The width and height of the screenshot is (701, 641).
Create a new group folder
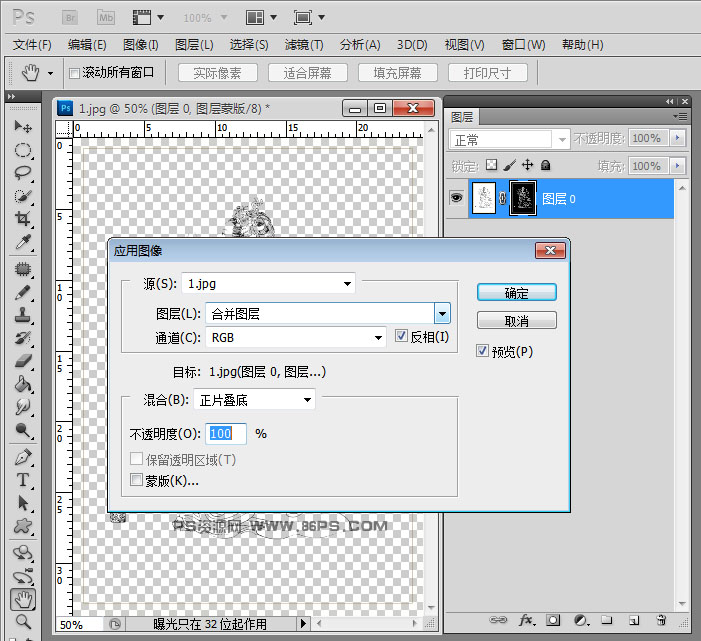pos(607,620)
